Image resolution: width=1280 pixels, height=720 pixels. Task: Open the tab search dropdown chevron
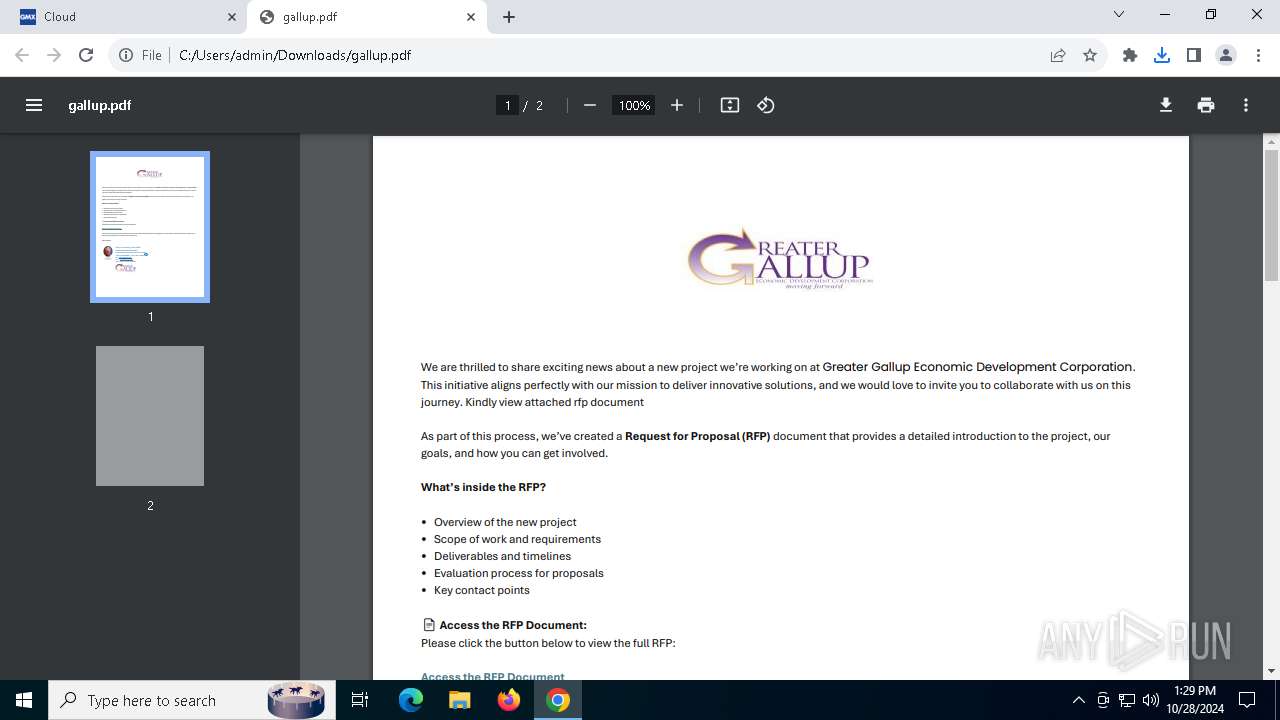pos(1119,15)
